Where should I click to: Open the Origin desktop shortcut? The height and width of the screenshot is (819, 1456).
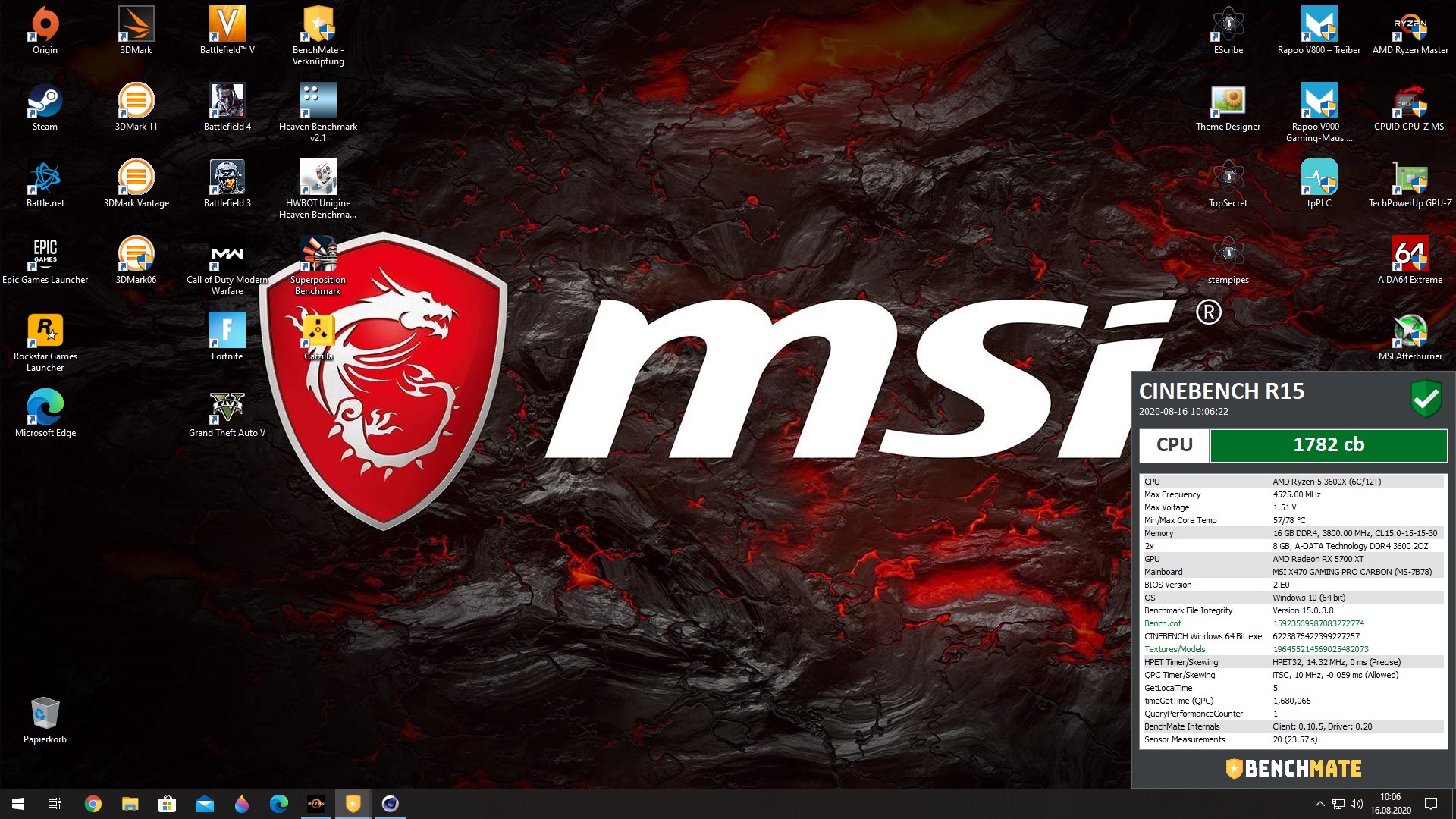tap(45, 31)
